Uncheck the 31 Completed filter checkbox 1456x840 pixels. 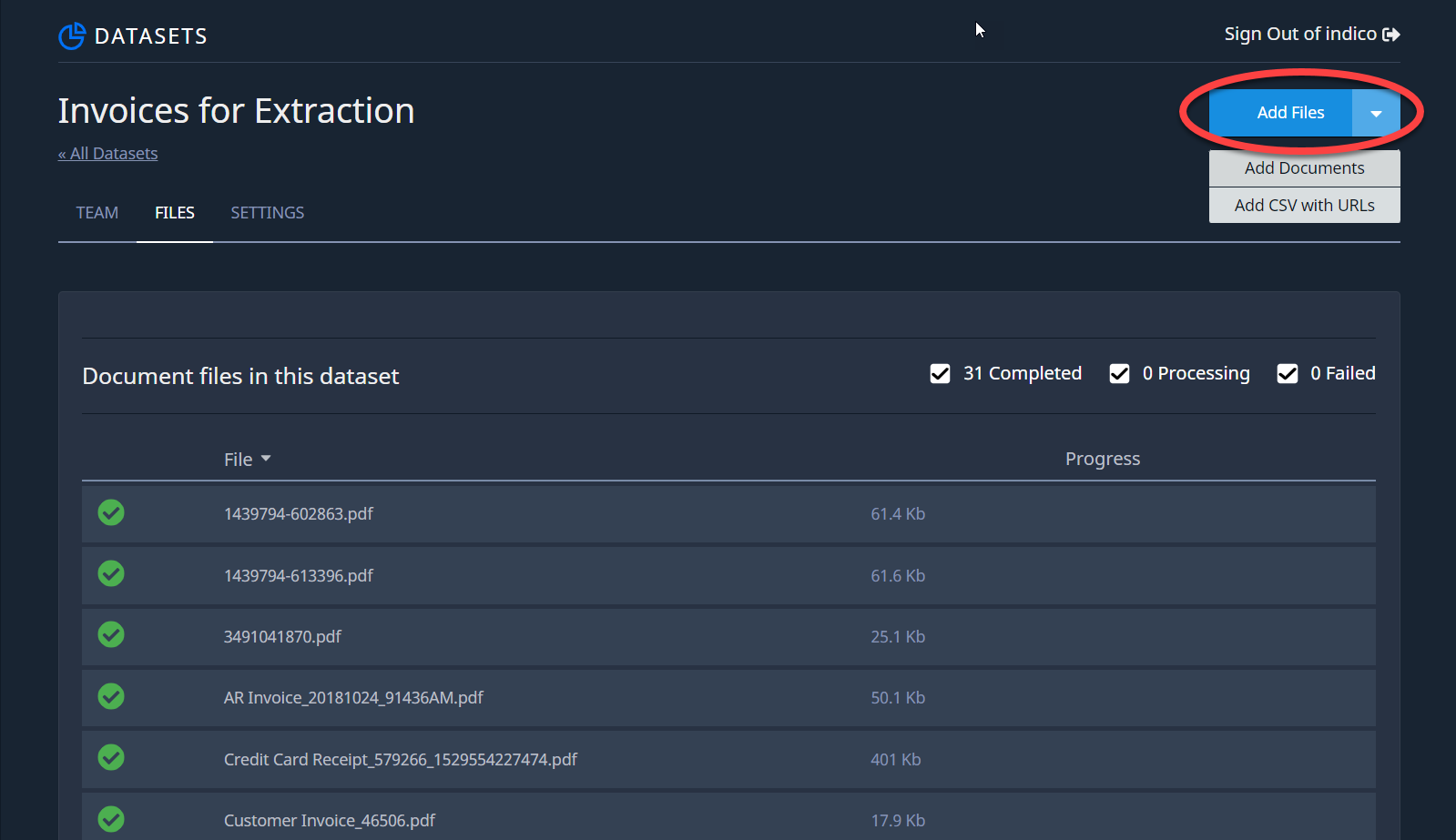coord(941,374)
